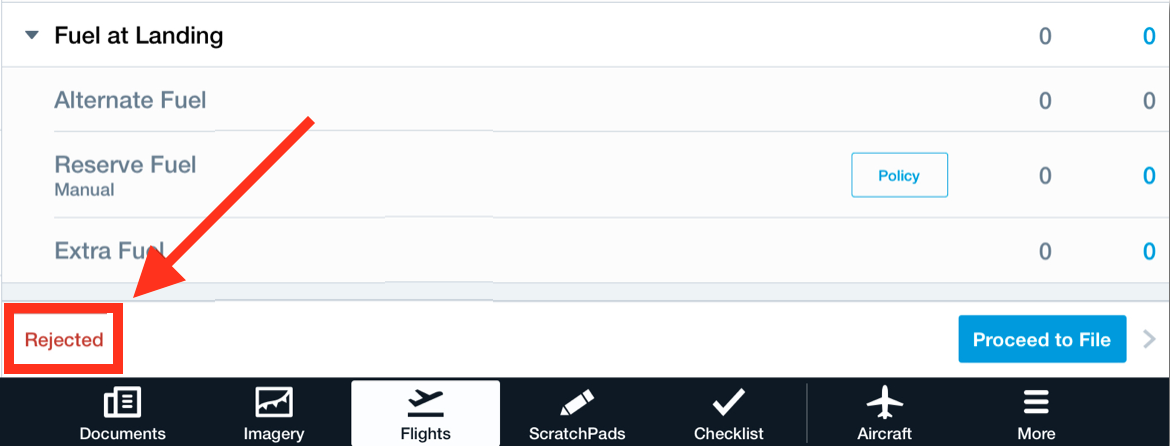Edit the blue Reserve Fuel value
Image resolution: width=1170 pixels, height=446 pixels.
(1149, 176)
